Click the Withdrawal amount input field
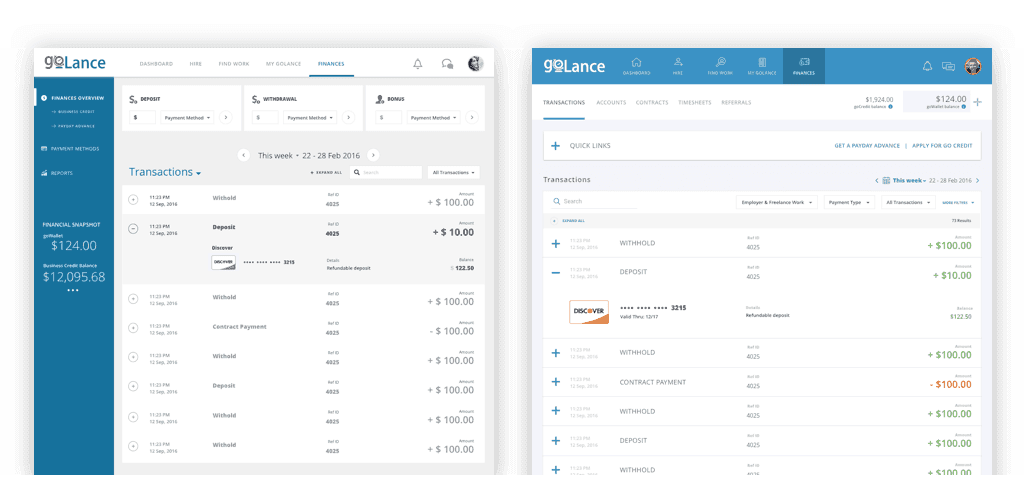Viewport: 1024px width, 495px height. (265, 117)
